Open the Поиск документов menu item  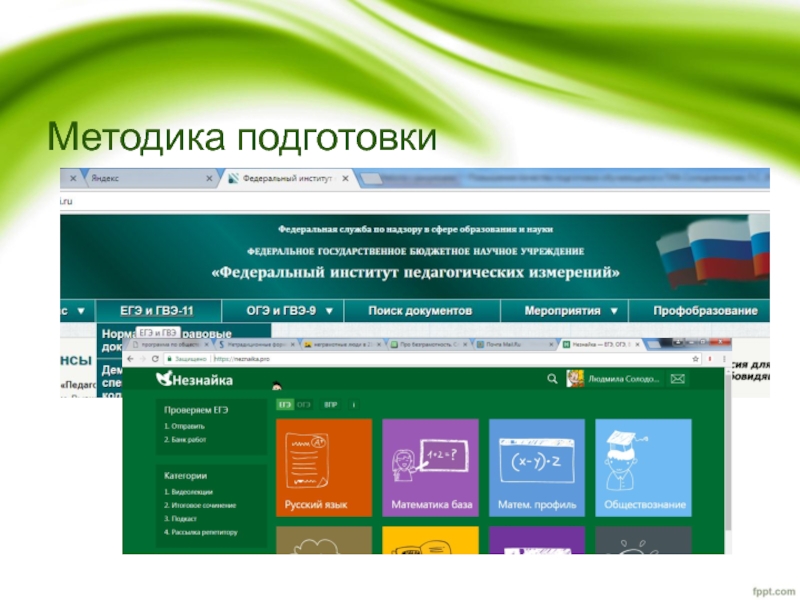click(x=419, y=311)
